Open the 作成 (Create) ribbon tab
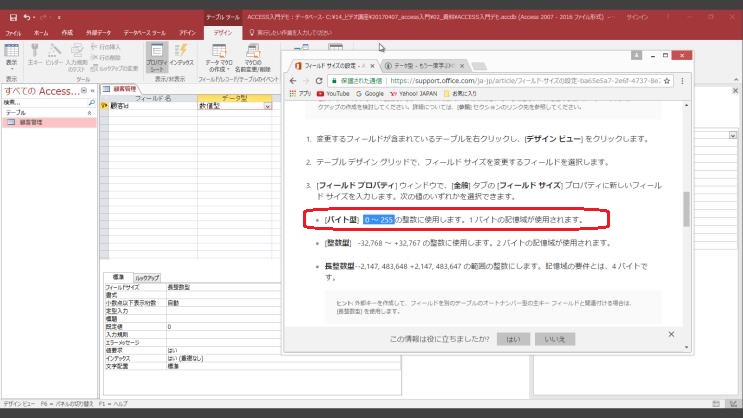 (x=67, y=33)
